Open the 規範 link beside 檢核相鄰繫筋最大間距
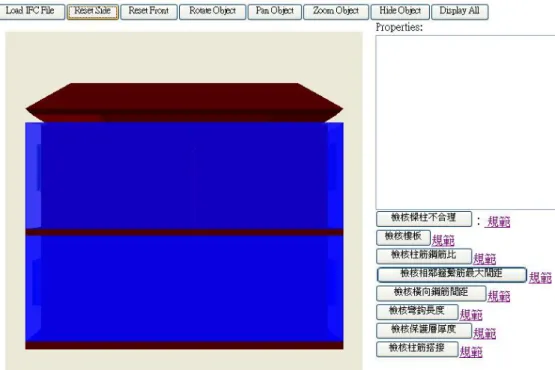This screenshot has height=370, width=555. (x=540, y=278)
